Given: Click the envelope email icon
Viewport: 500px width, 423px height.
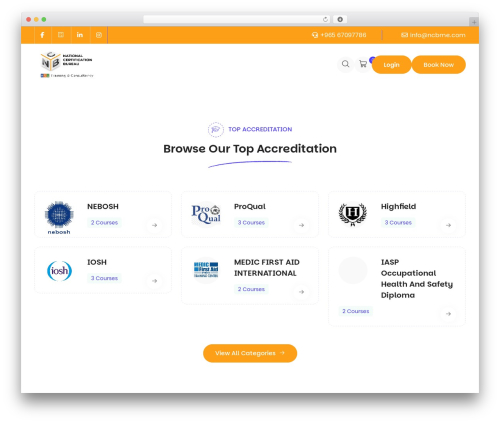Looking at the screenshot, I should (404, 35).
